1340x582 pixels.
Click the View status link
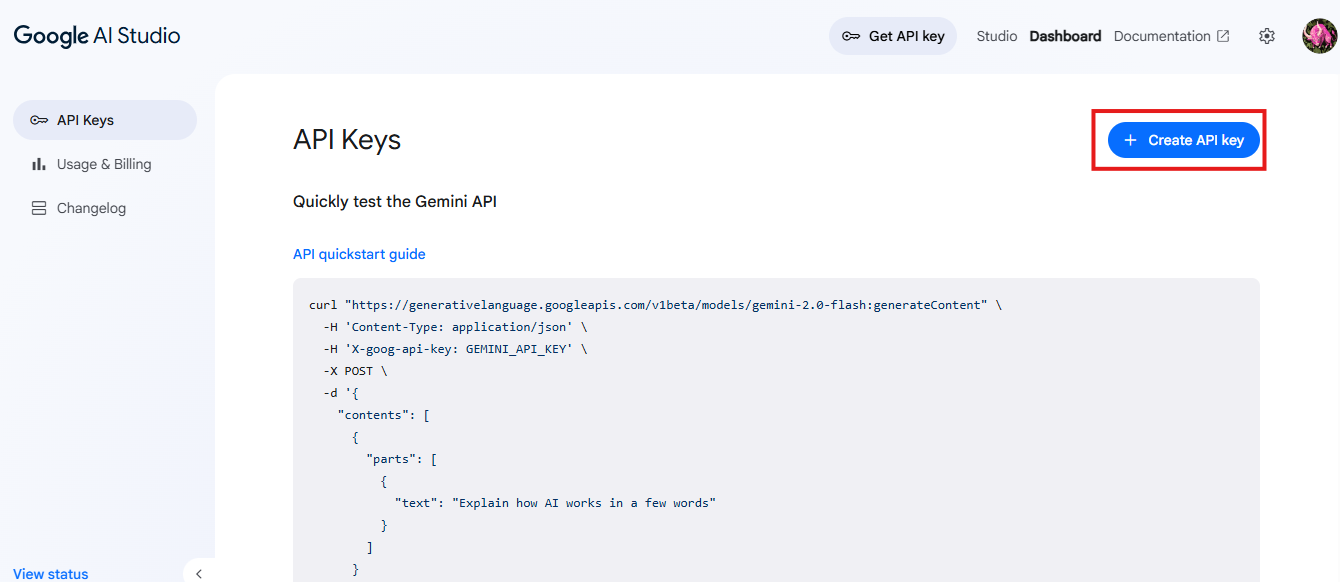click(x=51, y=574)
